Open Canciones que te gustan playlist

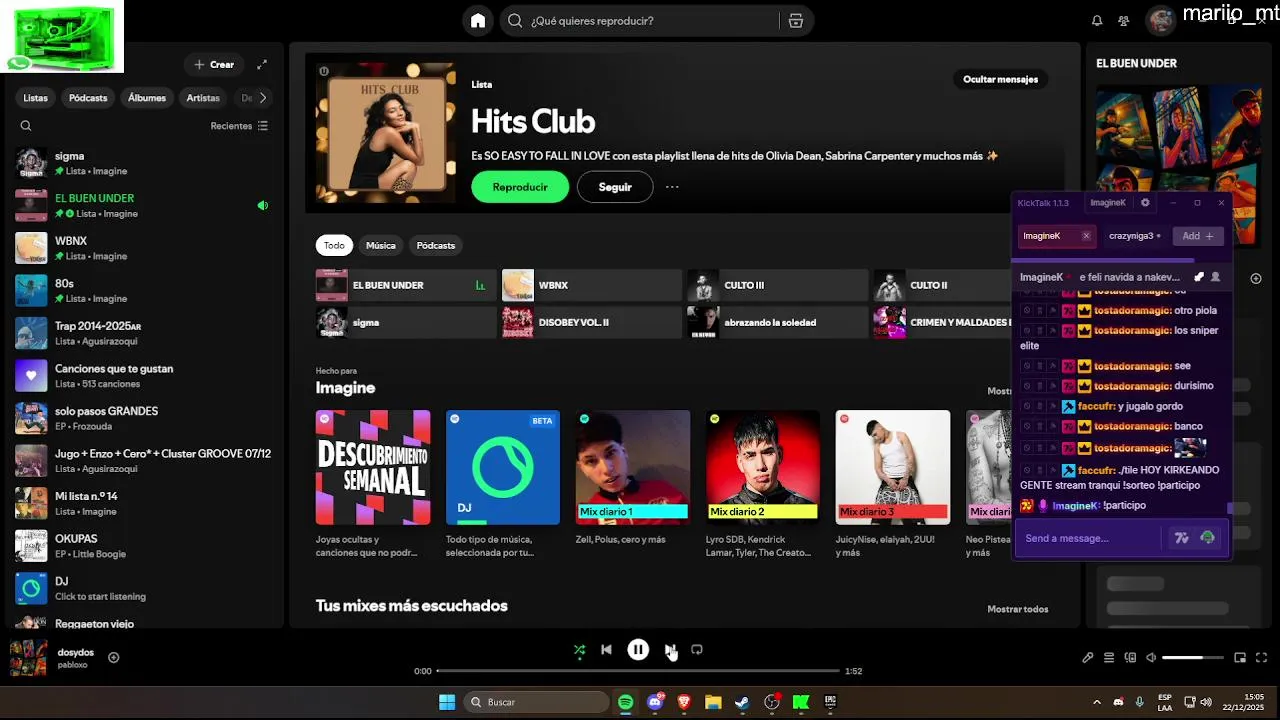coord(142,376)
